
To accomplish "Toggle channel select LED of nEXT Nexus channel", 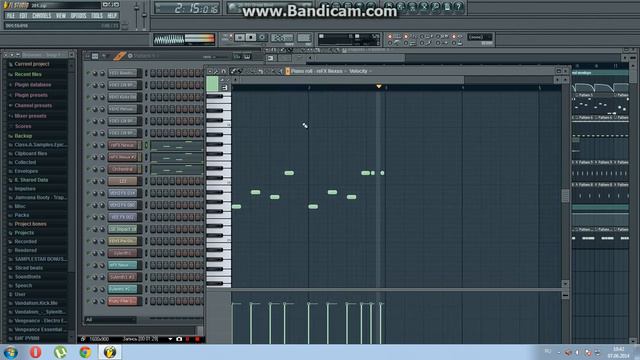I will coord(146,145).
